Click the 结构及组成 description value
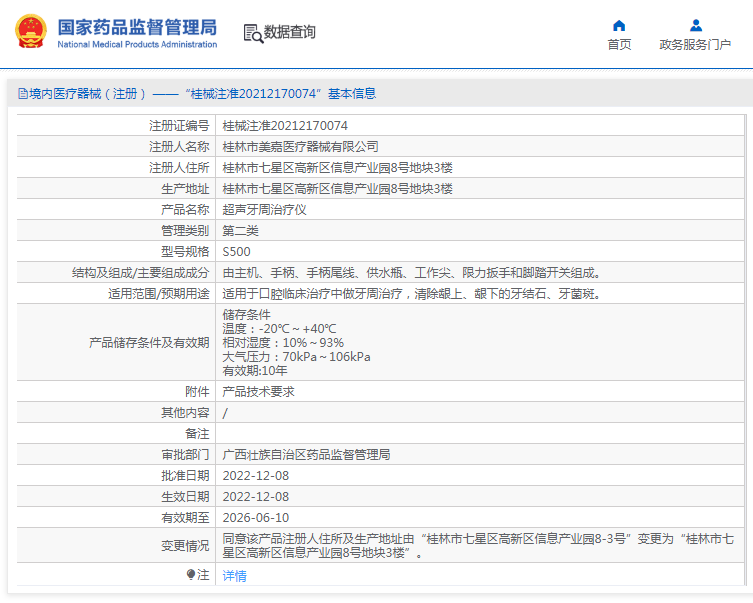Image resolution: width=753 pixels, height=603 pixels. [x=412, y=273]
